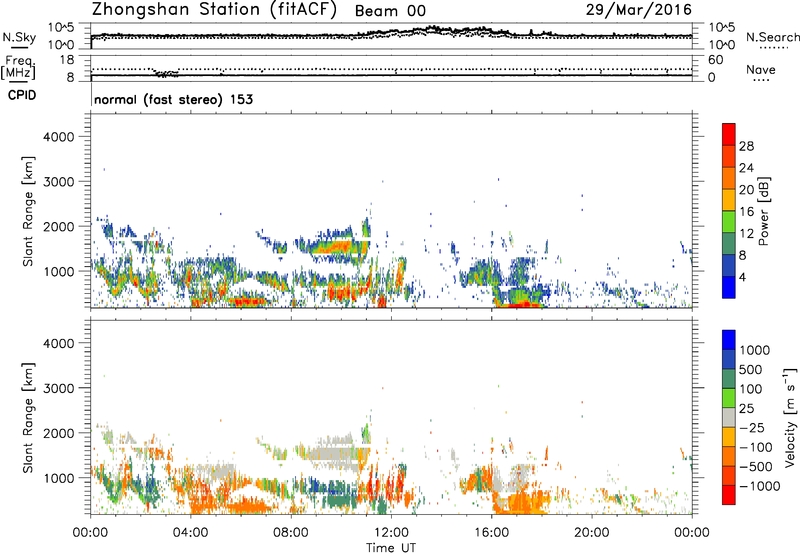
Task: Click the 'Velocity [m s⁻¹]' colorbar label
Action: [x=790, y=417]
